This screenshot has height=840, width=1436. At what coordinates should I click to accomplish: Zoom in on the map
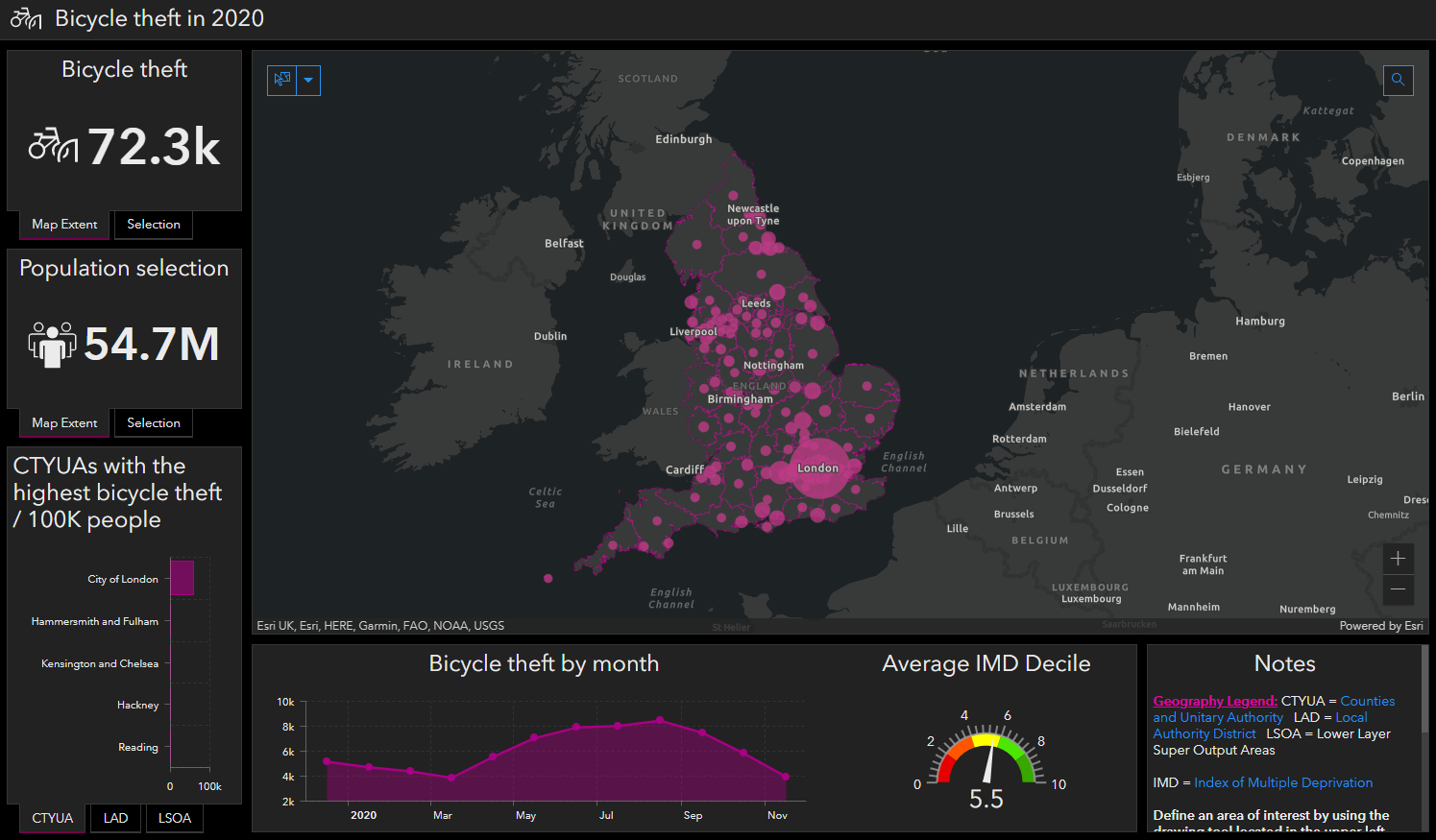[1398, 558]
